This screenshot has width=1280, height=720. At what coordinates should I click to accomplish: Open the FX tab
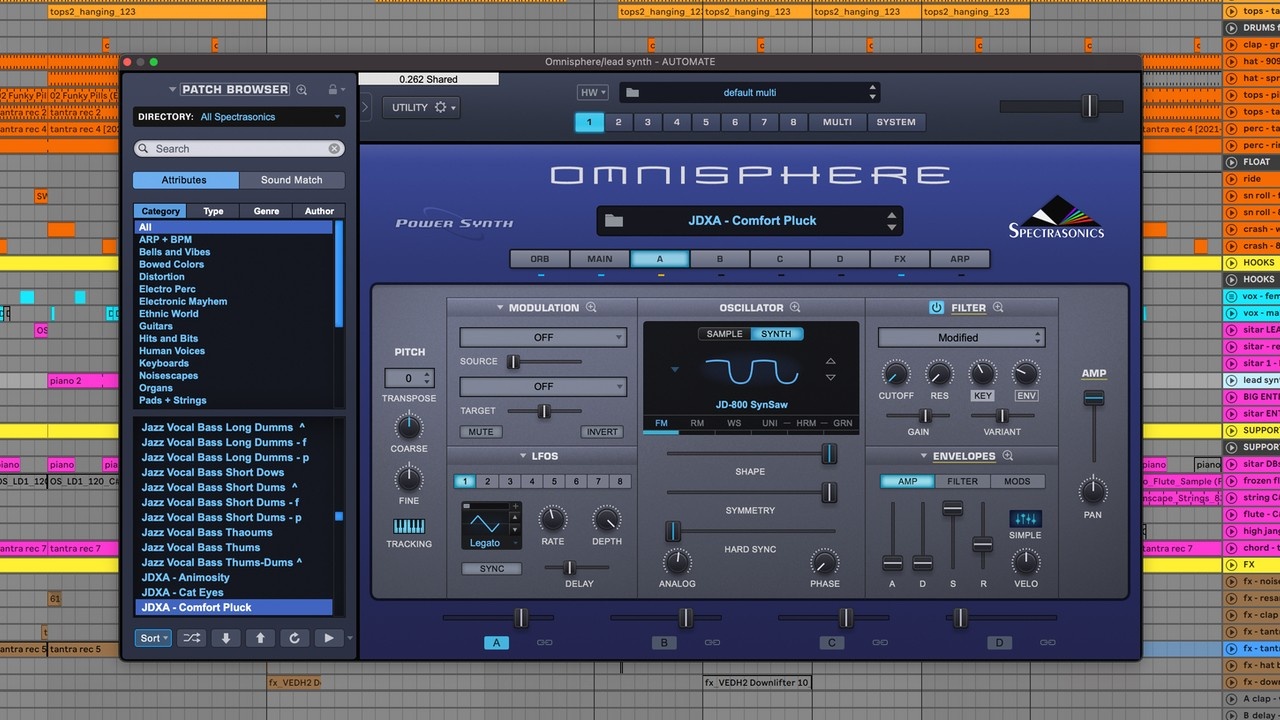[x=900, y=259]
